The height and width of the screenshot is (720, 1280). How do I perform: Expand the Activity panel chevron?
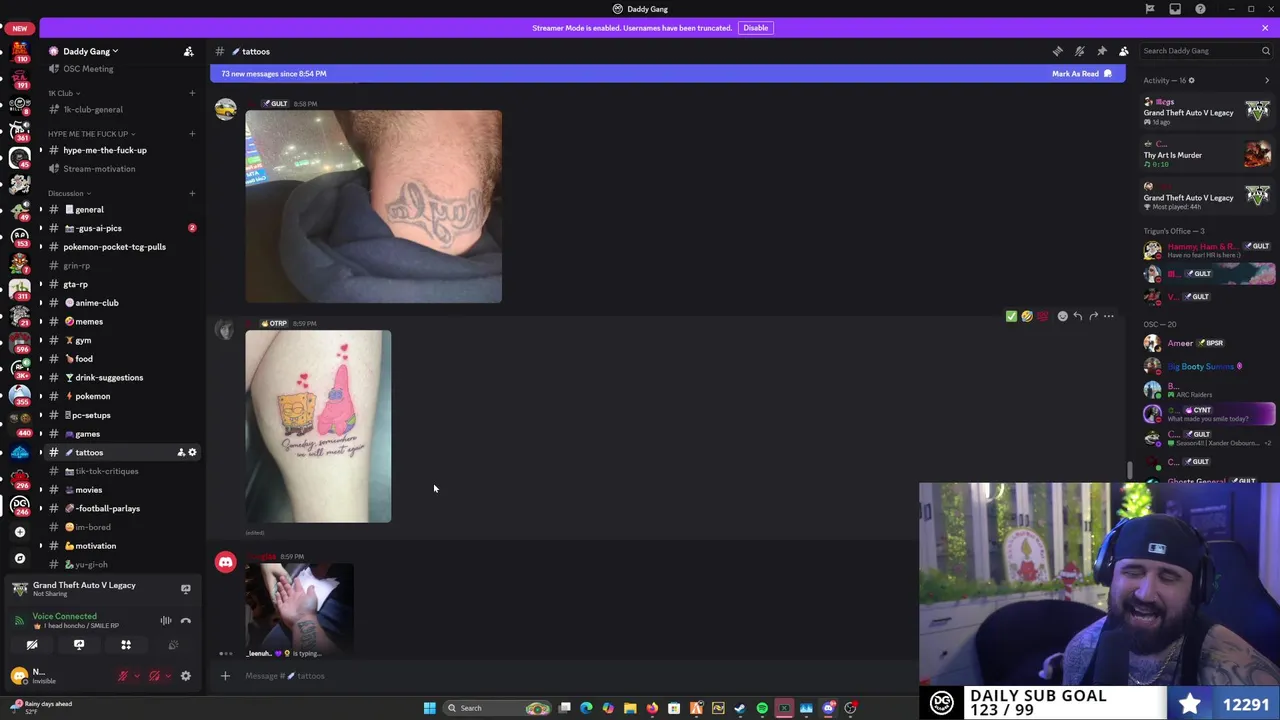click(1267, 80)
